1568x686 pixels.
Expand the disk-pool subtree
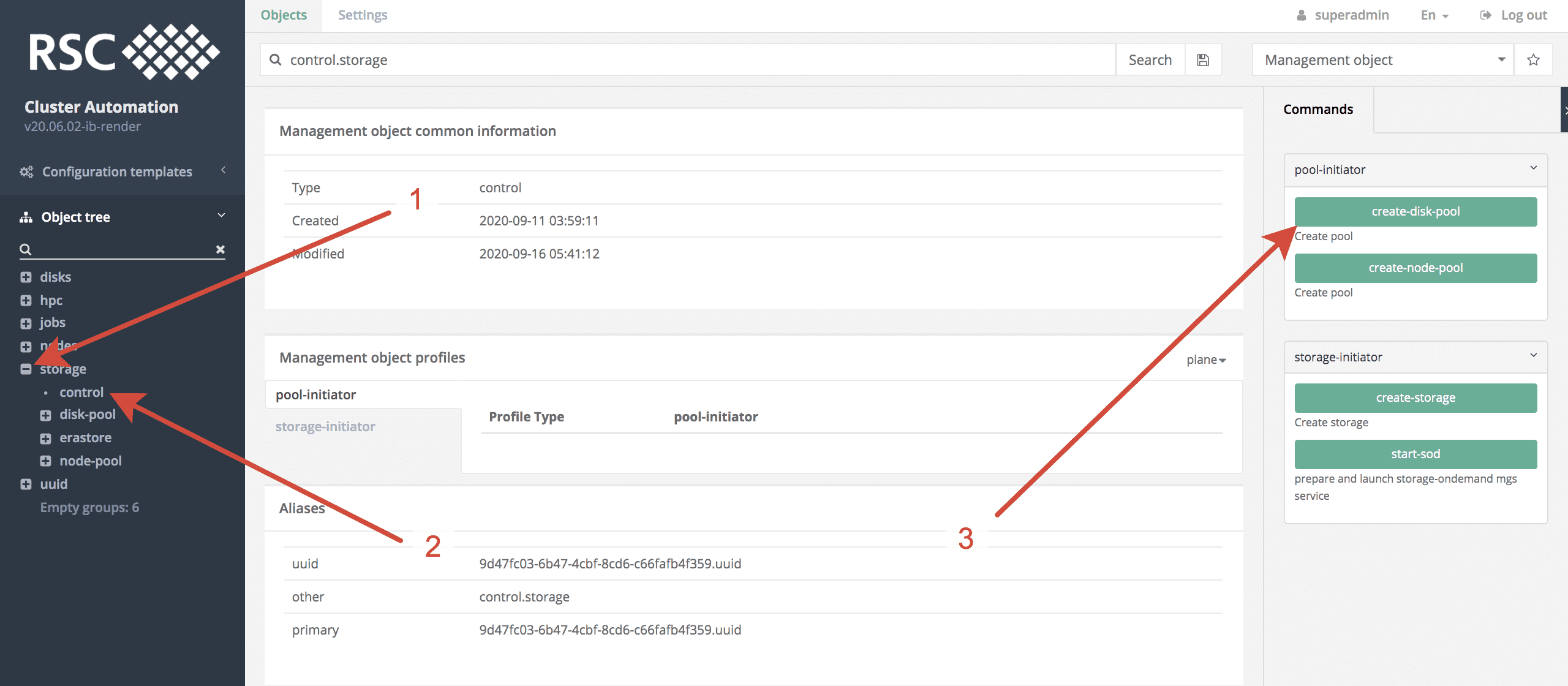[x=45, y=415]
